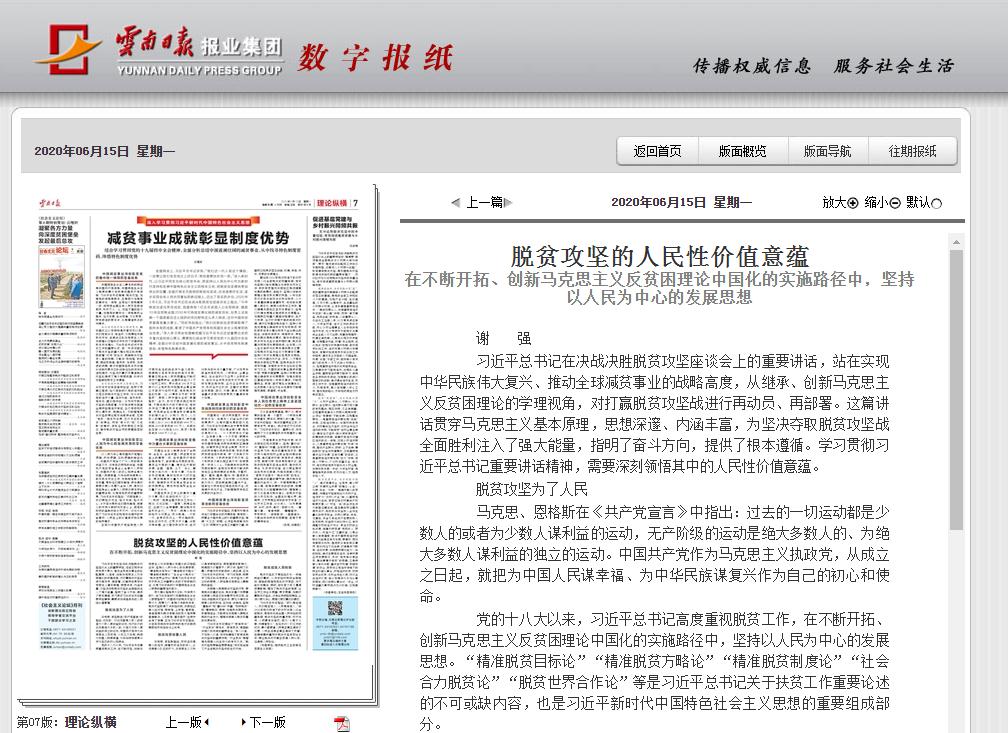This screenshot has height=733, width=1008.
Task: Click the 上一版 previous page arrow
Action: (x=207, y=722)
